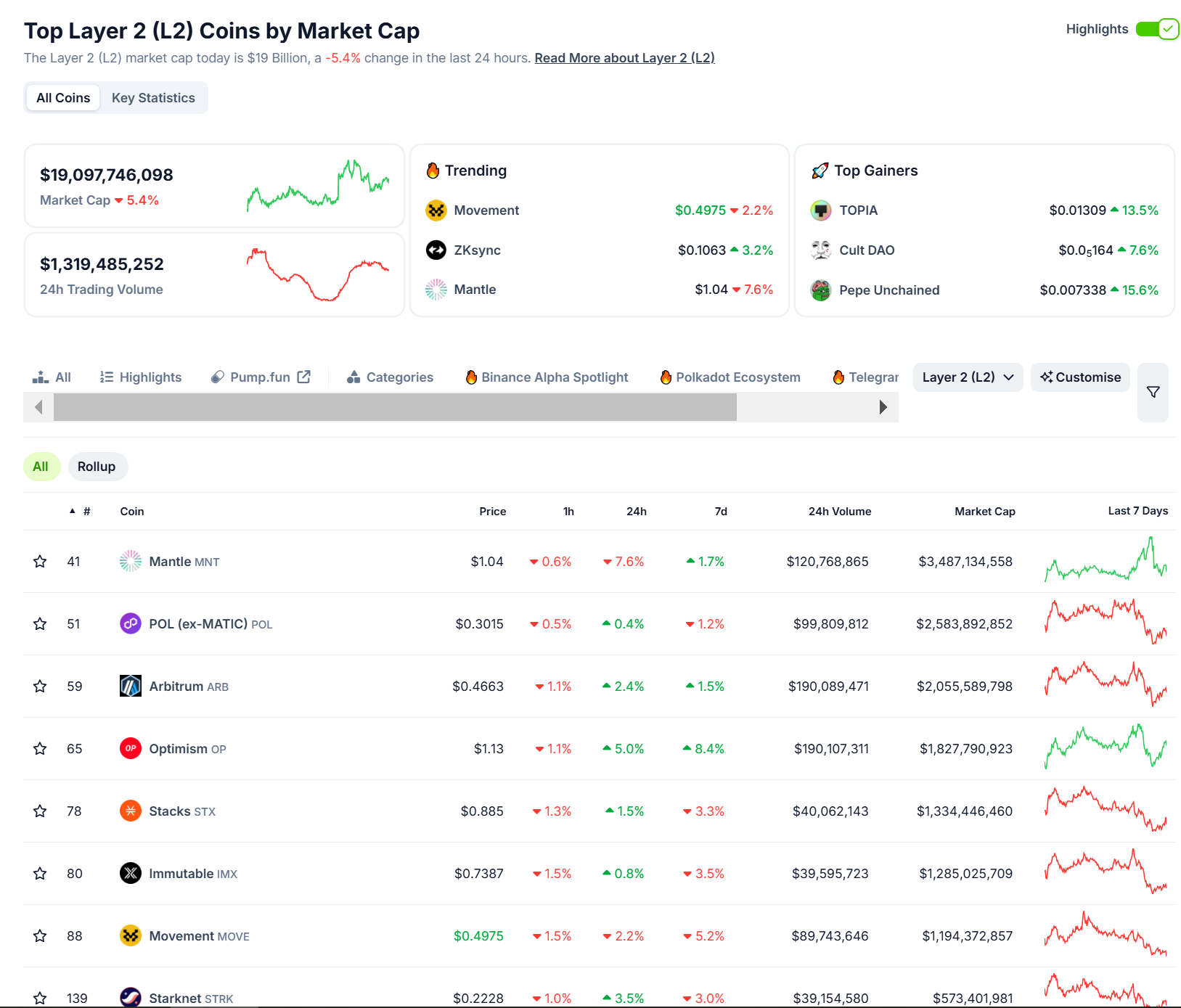
Task: Select the All category tab
Action: (x=52, y=377)
